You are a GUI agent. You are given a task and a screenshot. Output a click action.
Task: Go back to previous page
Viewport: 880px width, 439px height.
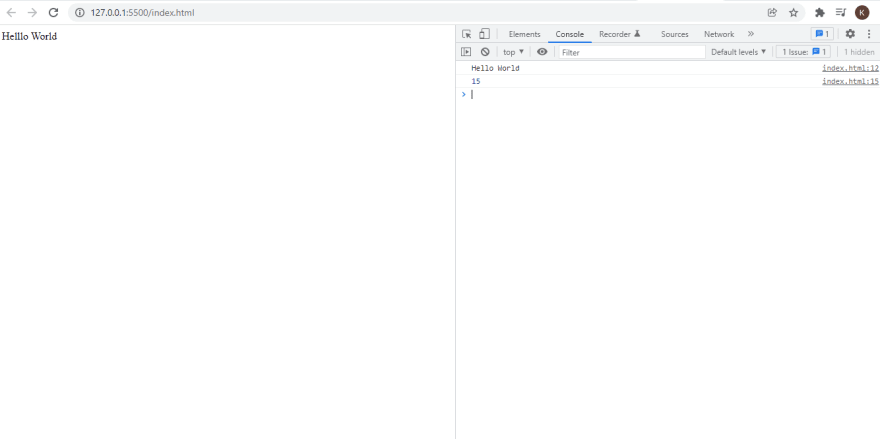tap(11, 12)
